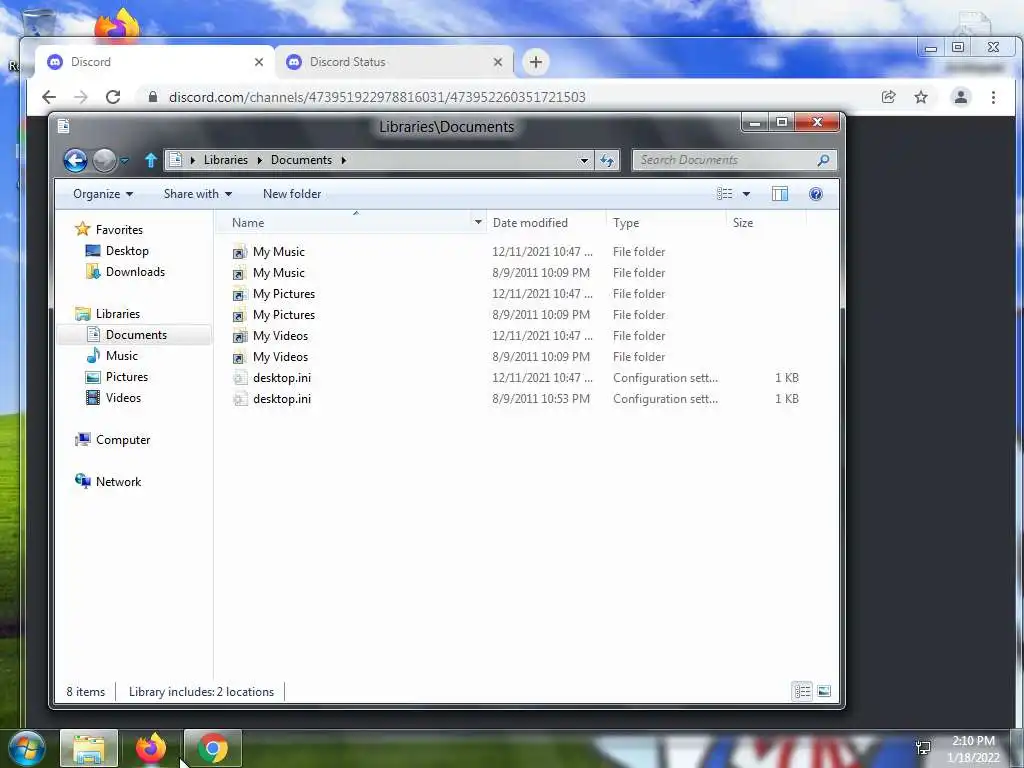The image size is (1024, 768).
Task: Open recent pages dropdown beside forward arrow
Action: 124,161
